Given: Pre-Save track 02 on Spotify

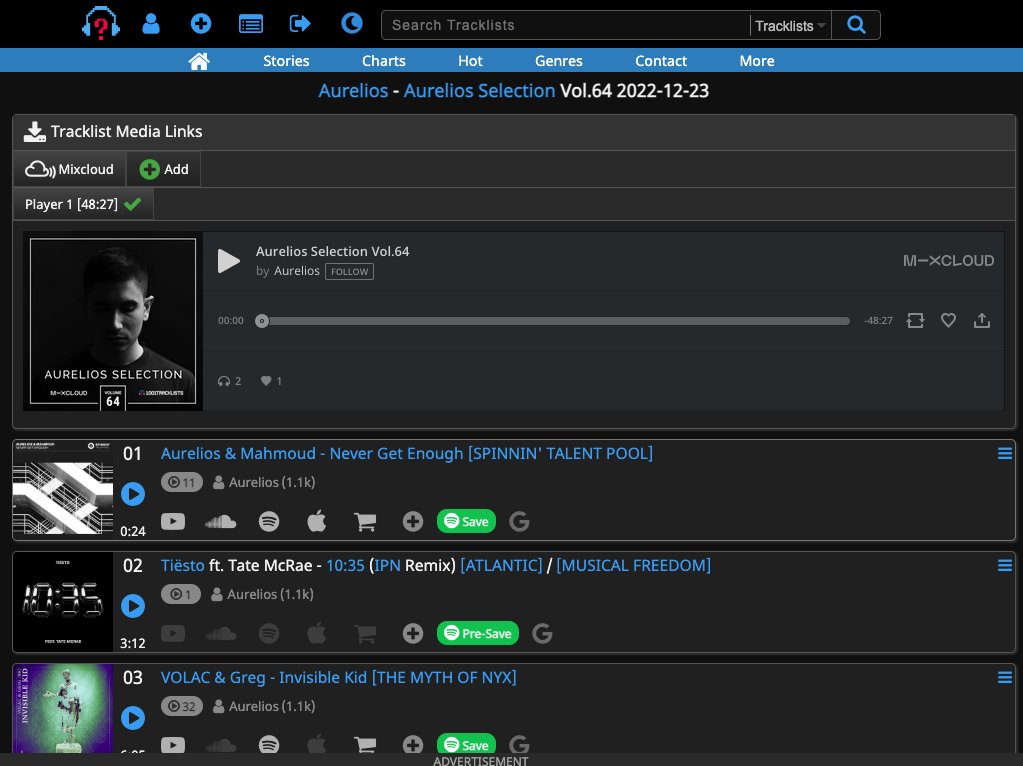Looking at the screenshot, I should (478, 633).
